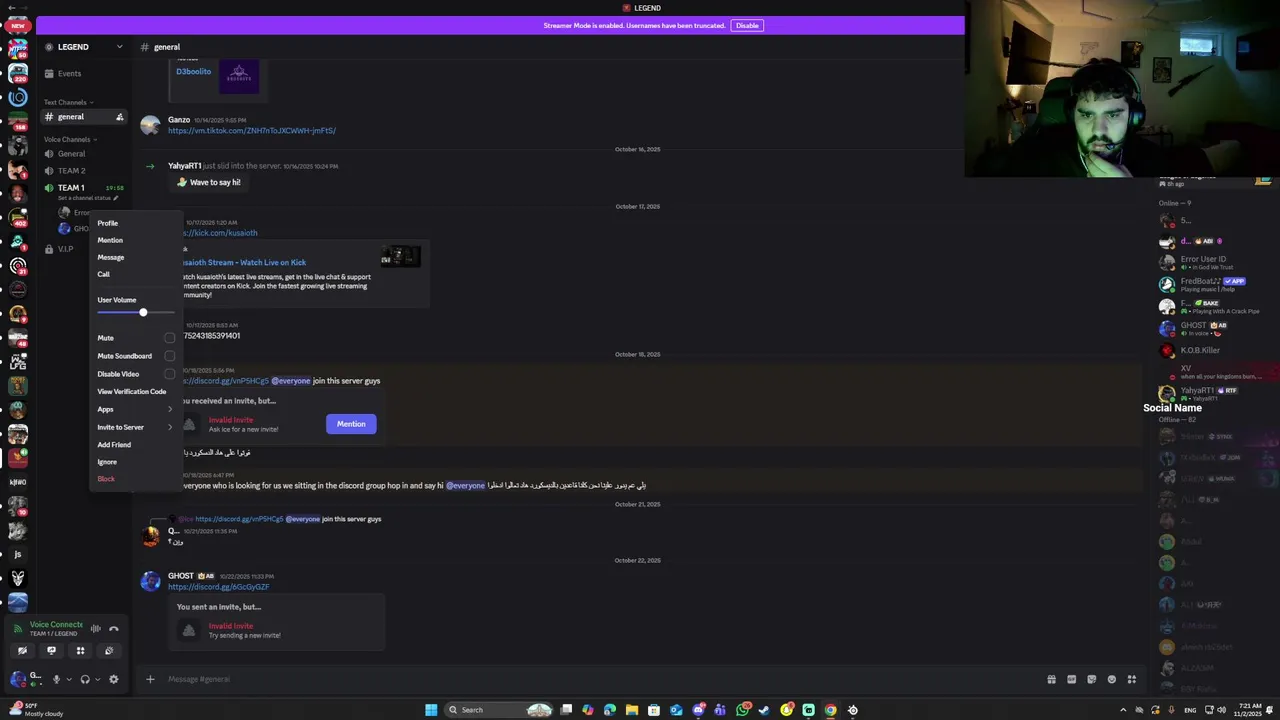1280x720 pixels.
Task: Disable Streamer Mode in the purple banner
Action: click(747, 25)
